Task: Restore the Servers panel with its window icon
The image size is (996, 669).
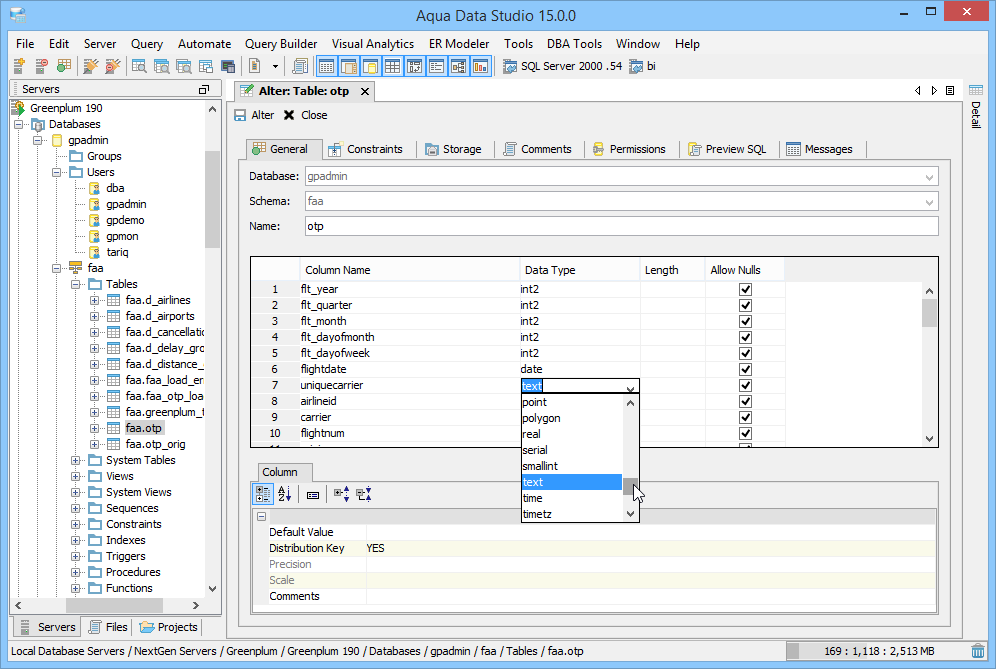Action: point(204,90)
